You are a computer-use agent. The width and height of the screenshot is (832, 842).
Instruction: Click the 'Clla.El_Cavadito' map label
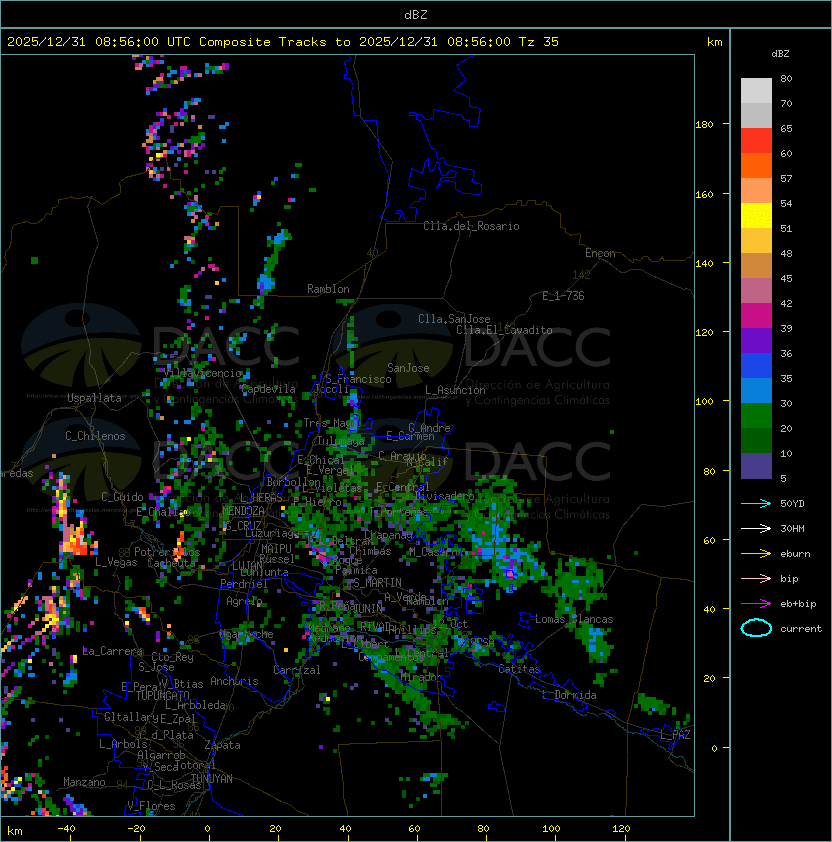[504, 330]
